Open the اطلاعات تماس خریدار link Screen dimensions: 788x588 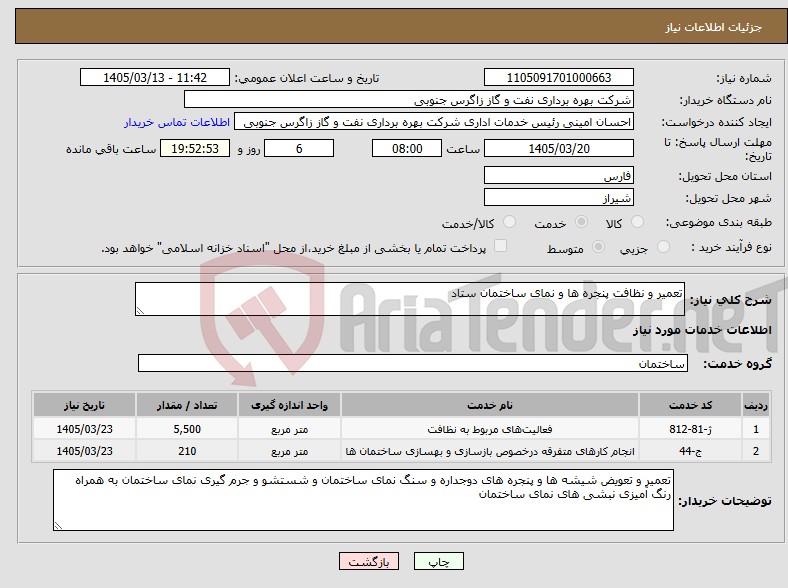tap(177, 122)
